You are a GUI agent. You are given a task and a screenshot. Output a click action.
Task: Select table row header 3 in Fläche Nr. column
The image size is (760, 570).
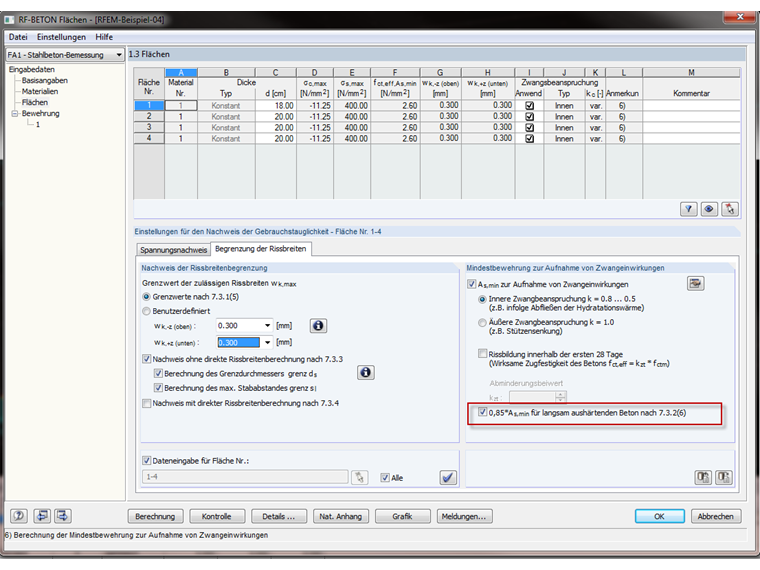point(149,127)
